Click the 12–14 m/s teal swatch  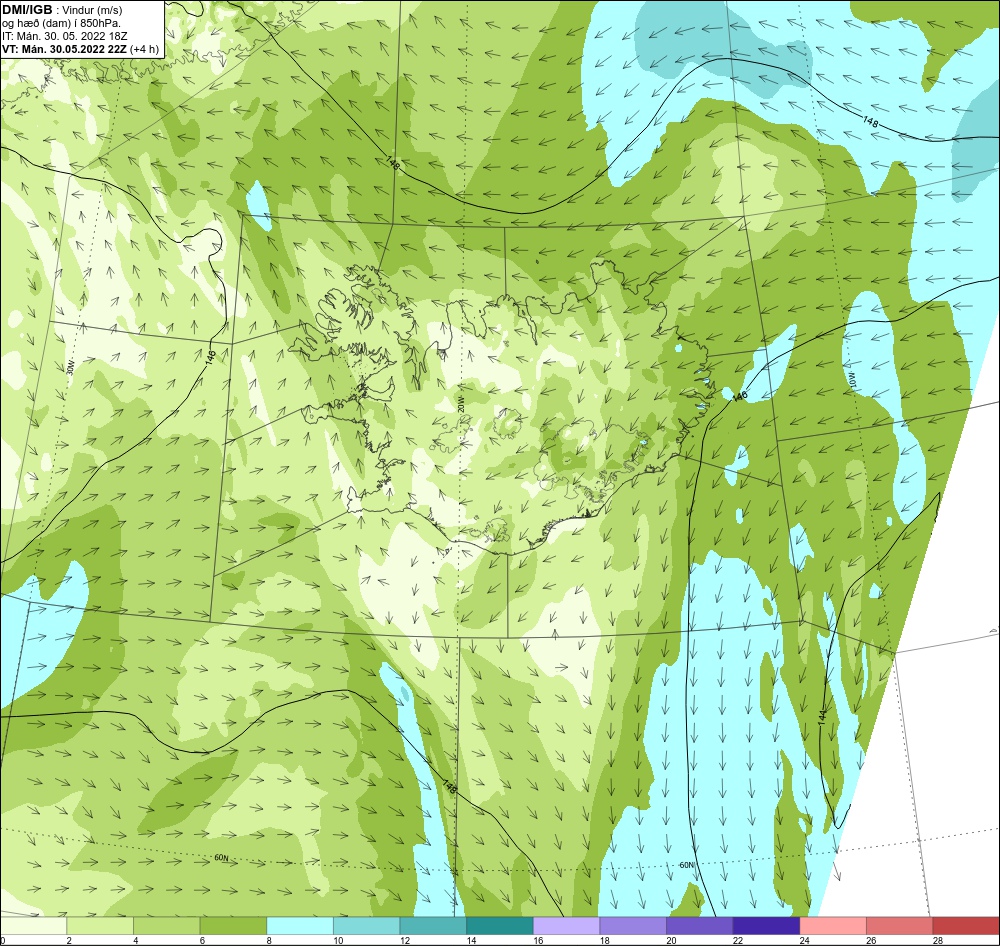click(x=433, y=926)
